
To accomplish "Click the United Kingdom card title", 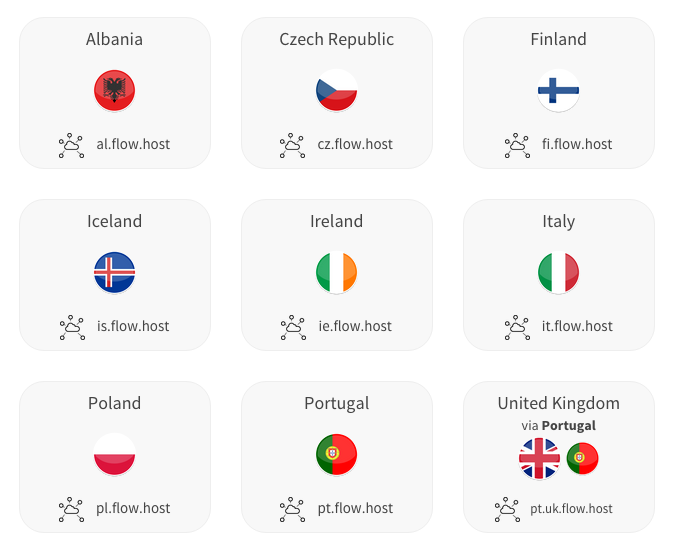I will click(x=558, y=404).
